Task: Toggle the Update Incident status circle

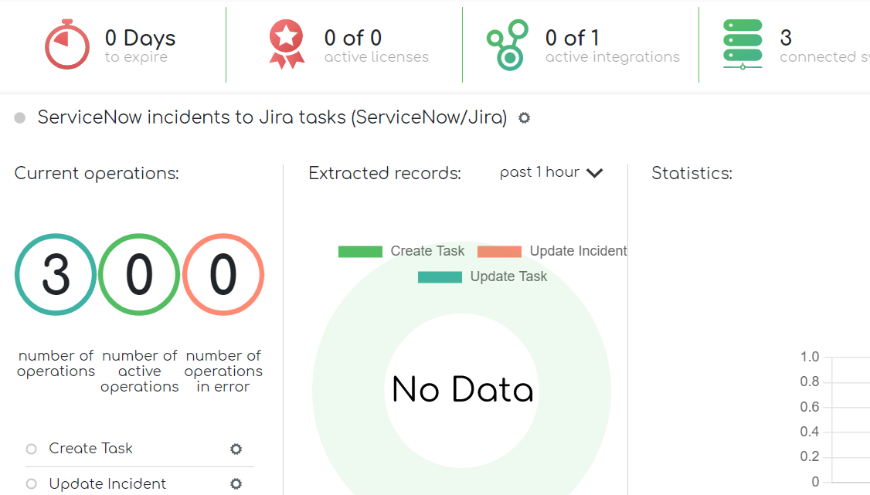Action: pos(32,484)
